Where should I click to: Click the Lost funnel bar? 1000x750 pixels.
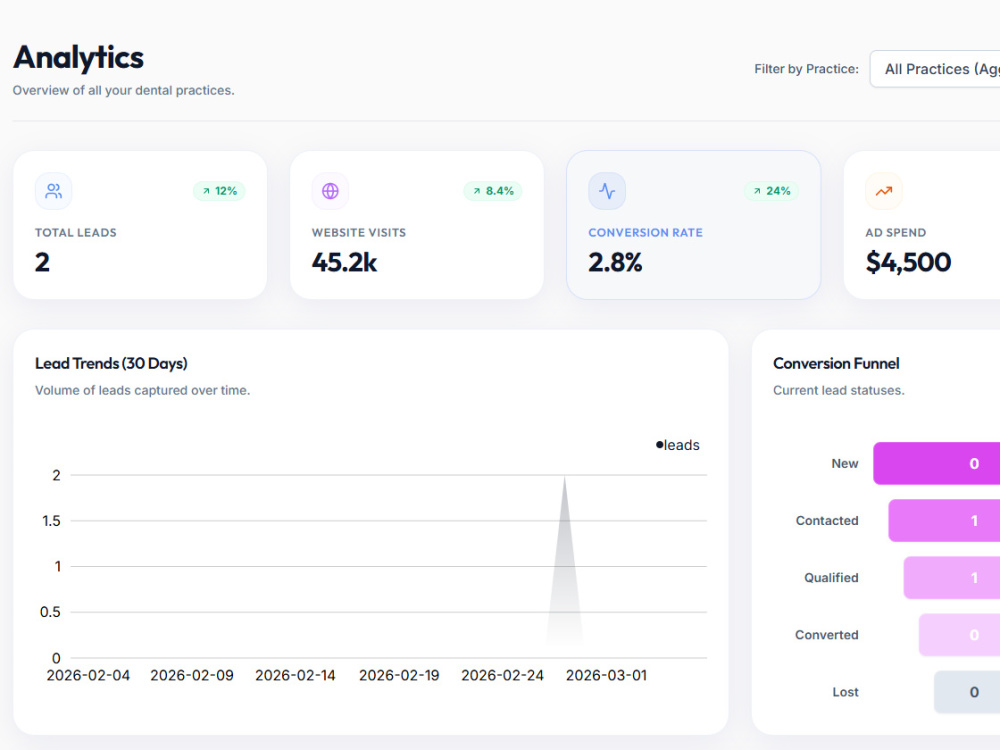[967, 692]
